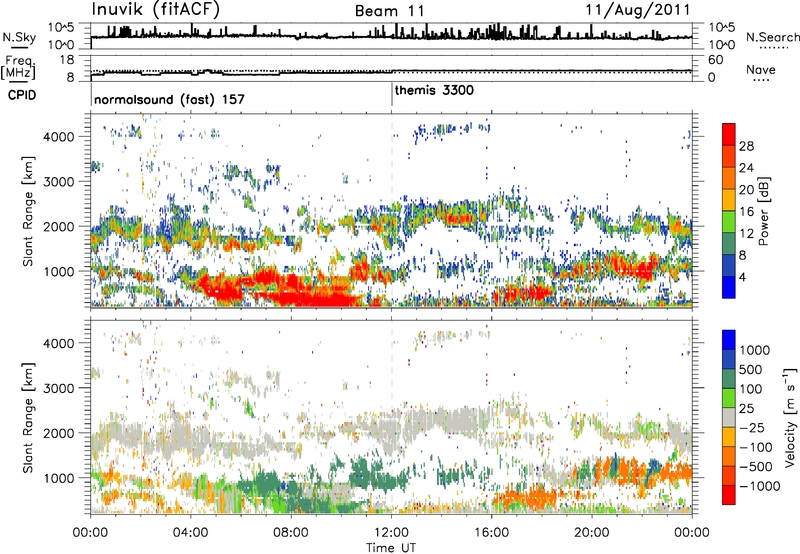Click the 'Nave' legend label
The image size is (800, 554).
tap(760, 69)
